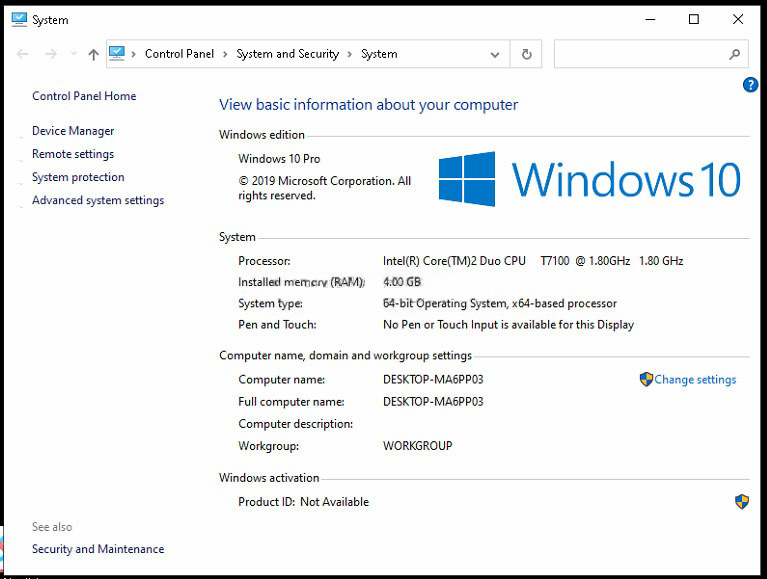Viewport: 767px width, 579px height.
Task: Click the search magnifier icon
Action: click(x=734, y=54)
